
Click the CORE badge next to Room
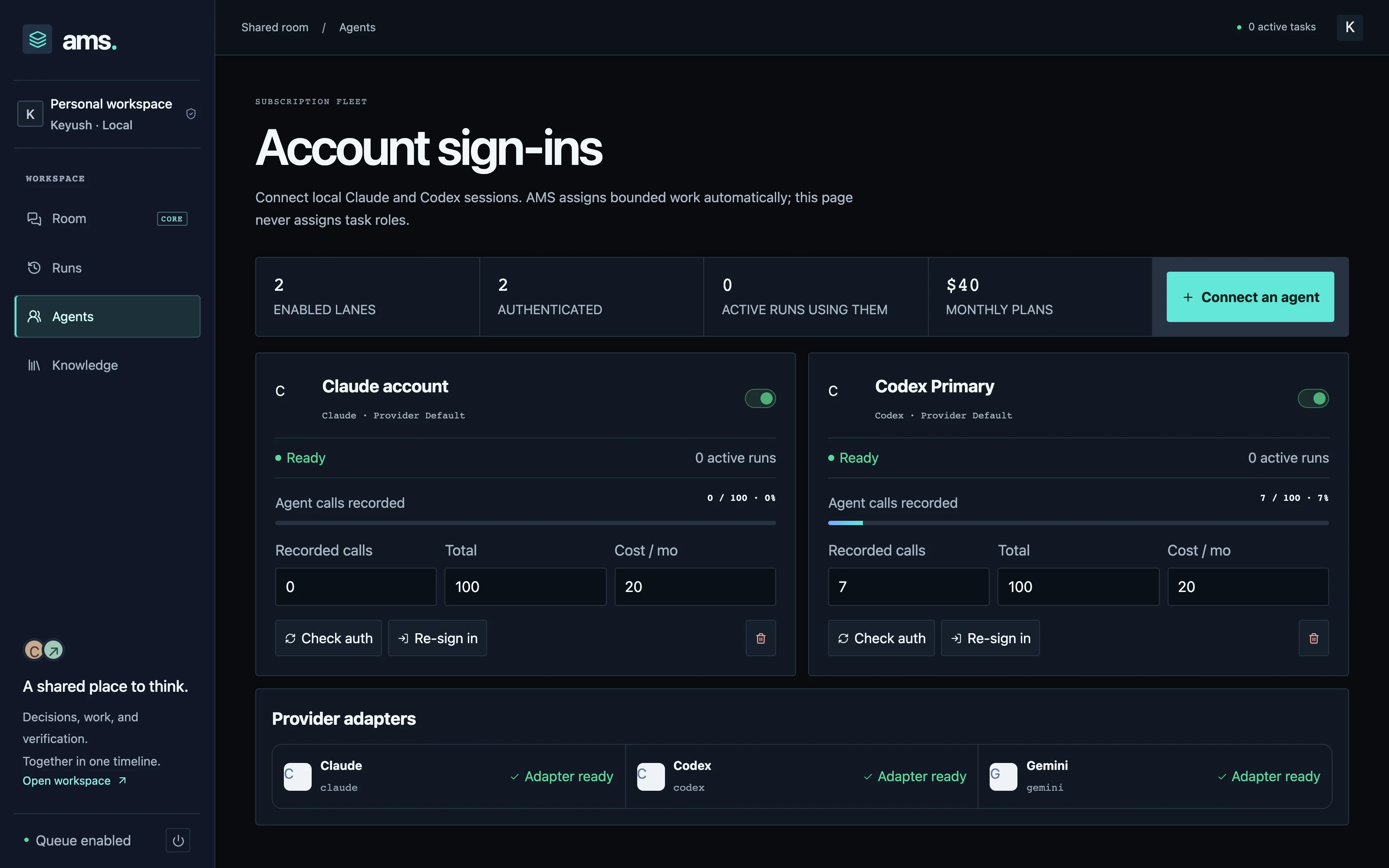pyautogui.click(x=172, y=219)
